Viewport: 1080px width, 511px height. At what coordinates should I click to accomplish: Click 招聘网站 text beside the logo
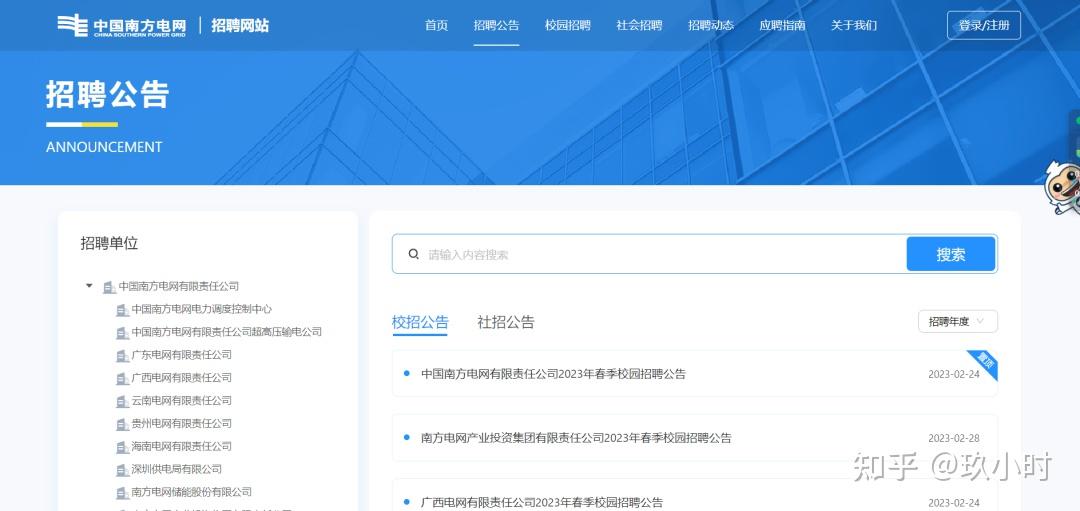point(240,25)
